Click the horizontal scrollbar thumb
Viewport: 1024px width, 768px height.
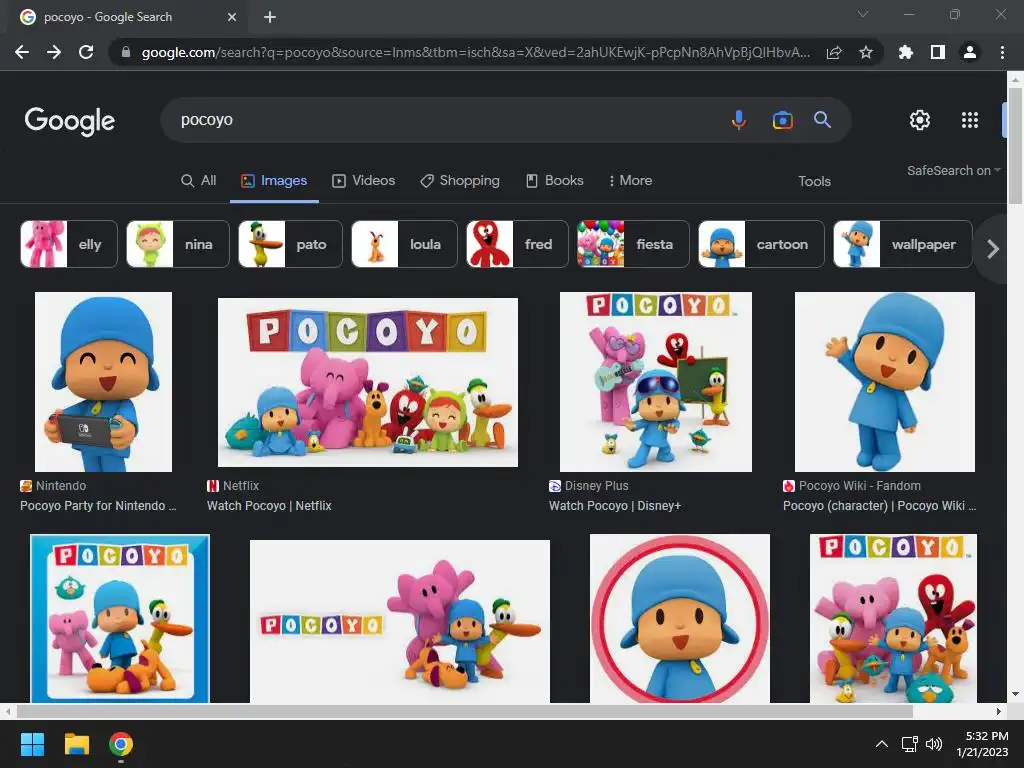(x=464, y=711)
